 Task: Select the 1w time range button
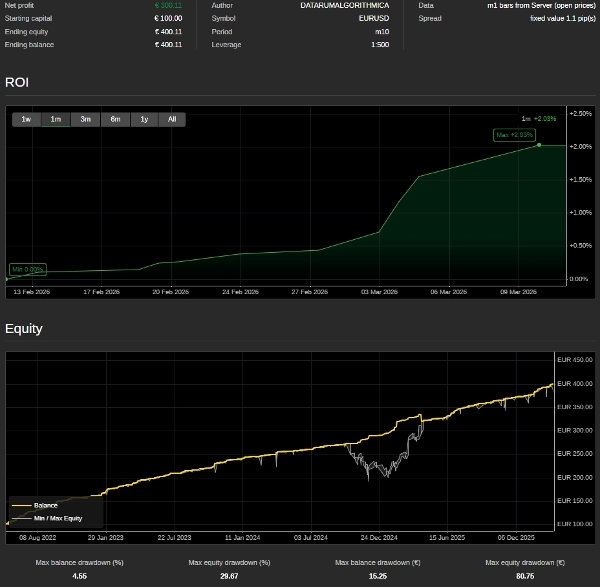point(26,119)
